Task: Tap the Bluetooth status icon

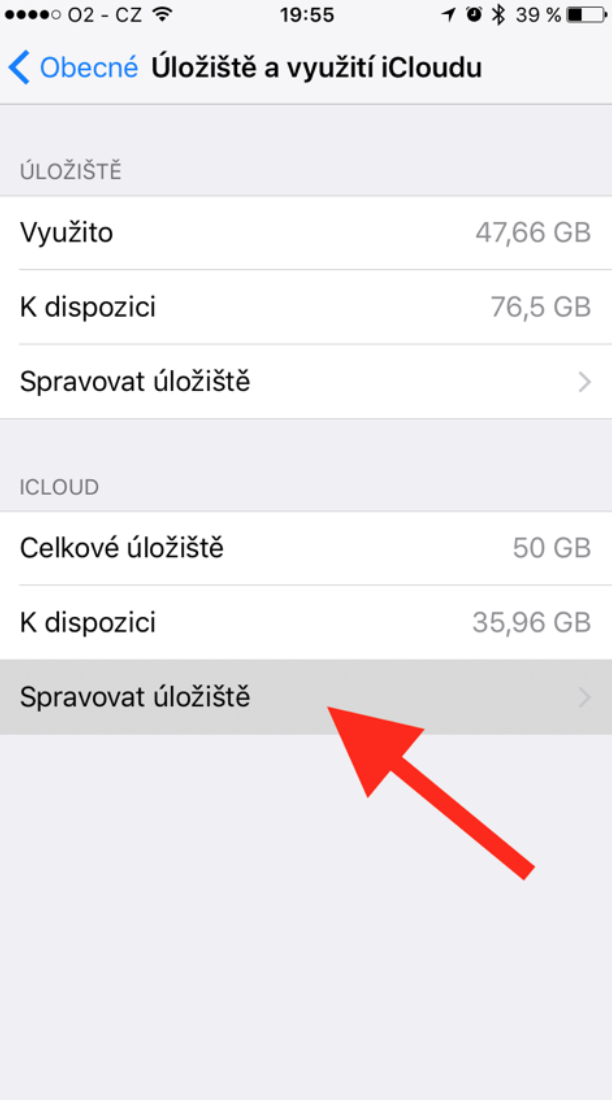Action: (x=498, y=14)
